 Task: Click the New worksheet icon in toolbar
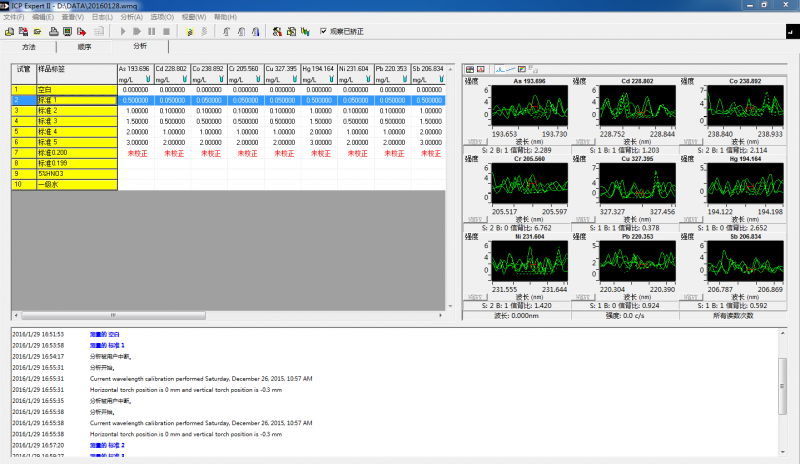(8, 31)
